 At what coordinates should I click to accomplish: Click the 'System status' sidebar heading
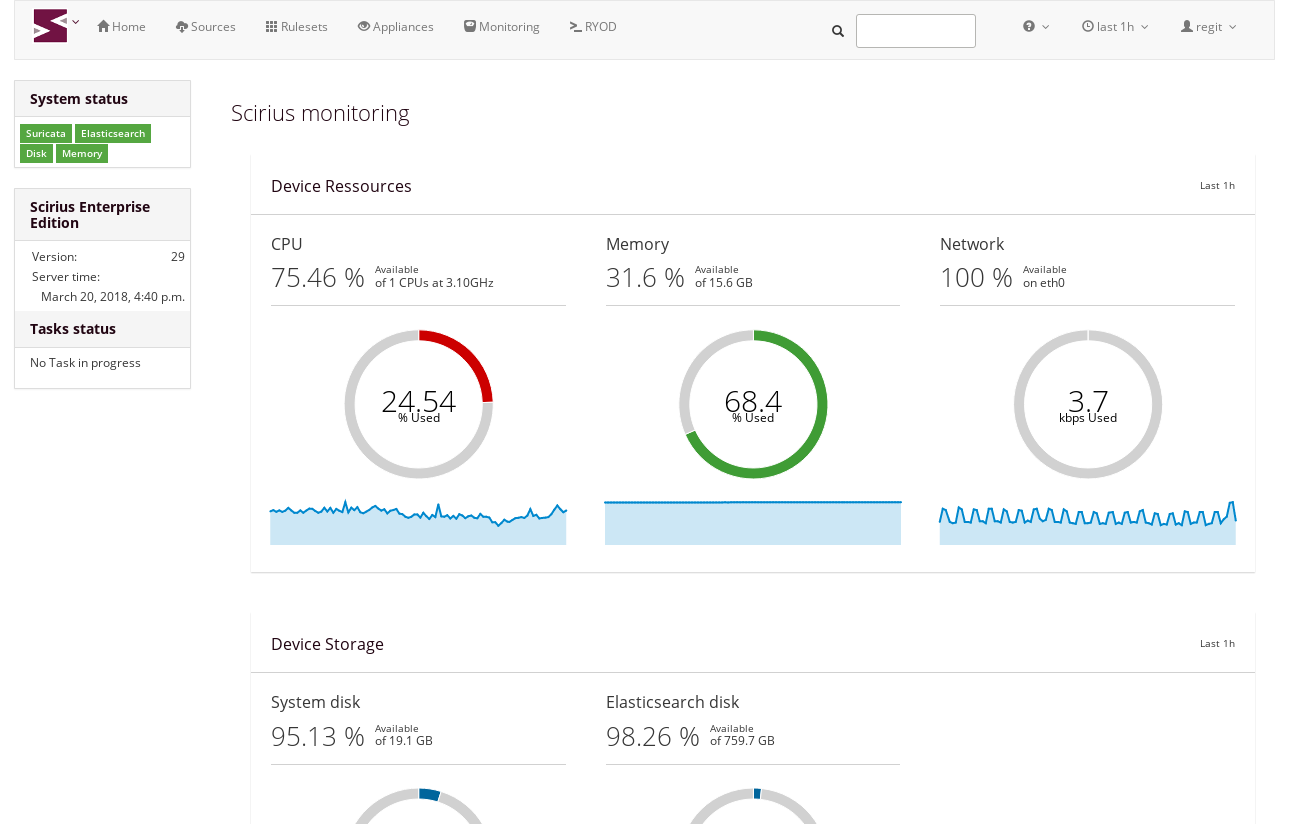point(79,99)
